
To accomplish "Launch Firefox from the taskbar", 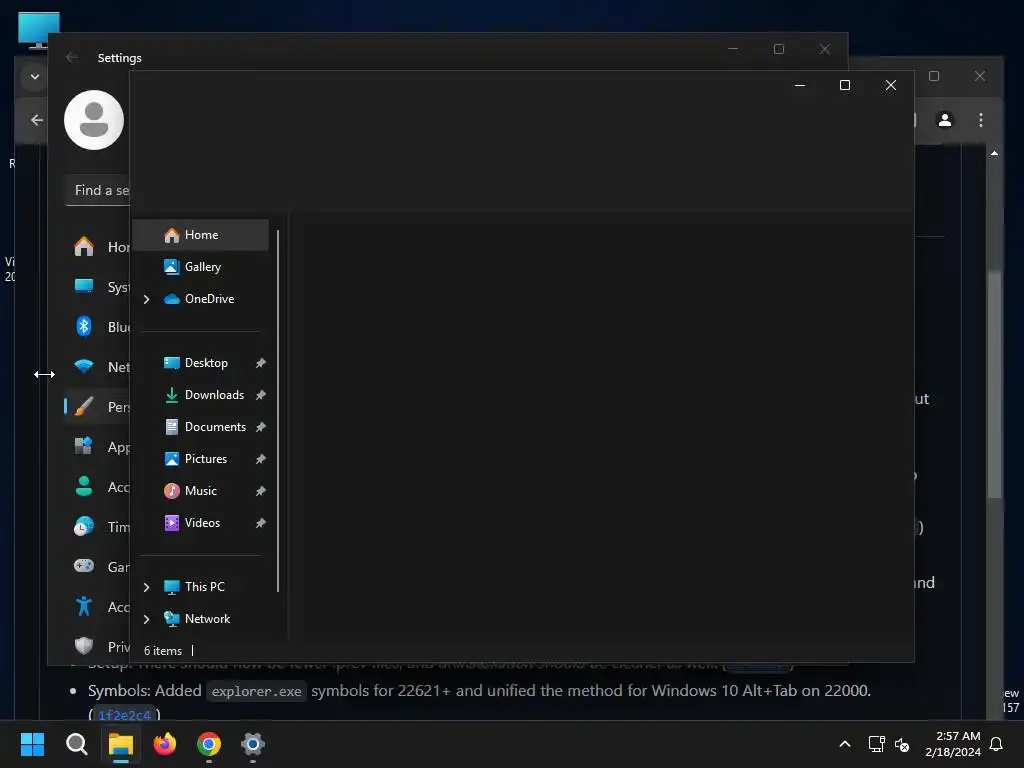I will (165, 744).
